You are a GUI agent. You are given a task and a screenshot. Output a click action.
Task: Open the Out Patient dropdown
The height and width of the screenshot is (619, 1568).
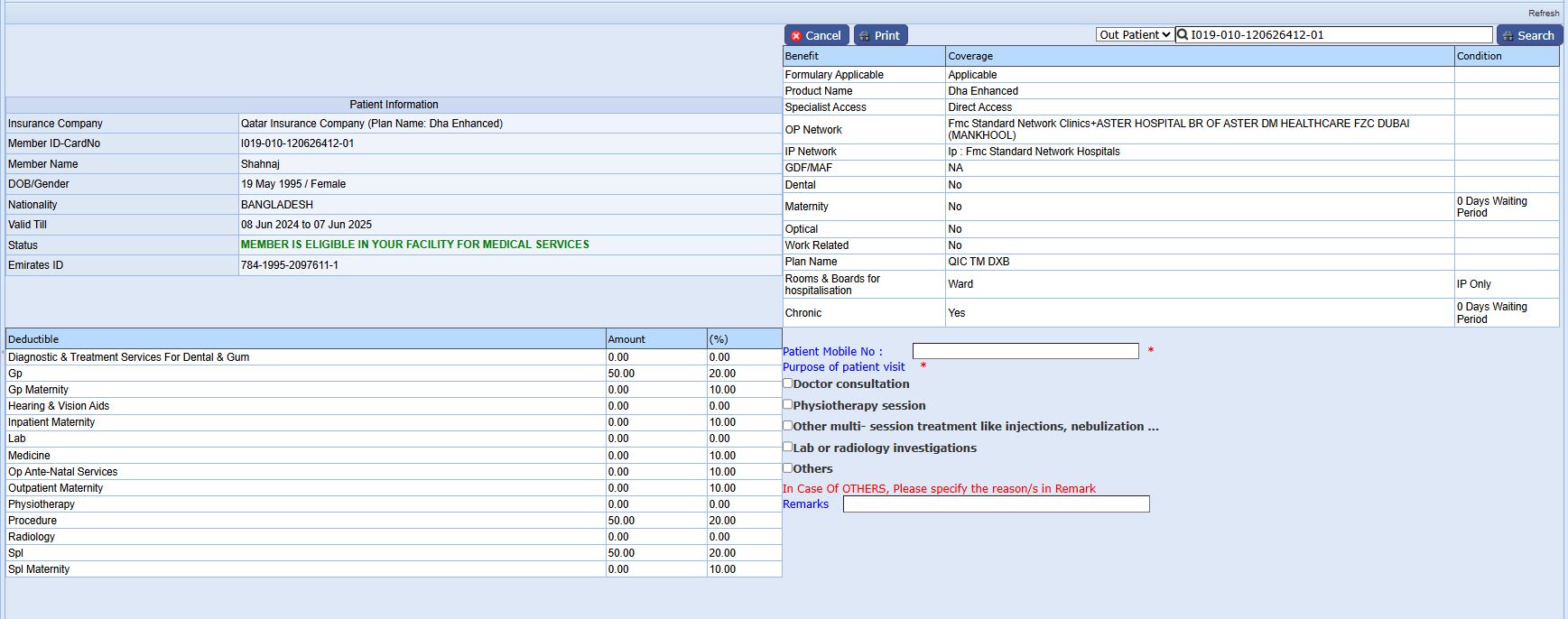pyautogui.click(x=1135, y=35)
